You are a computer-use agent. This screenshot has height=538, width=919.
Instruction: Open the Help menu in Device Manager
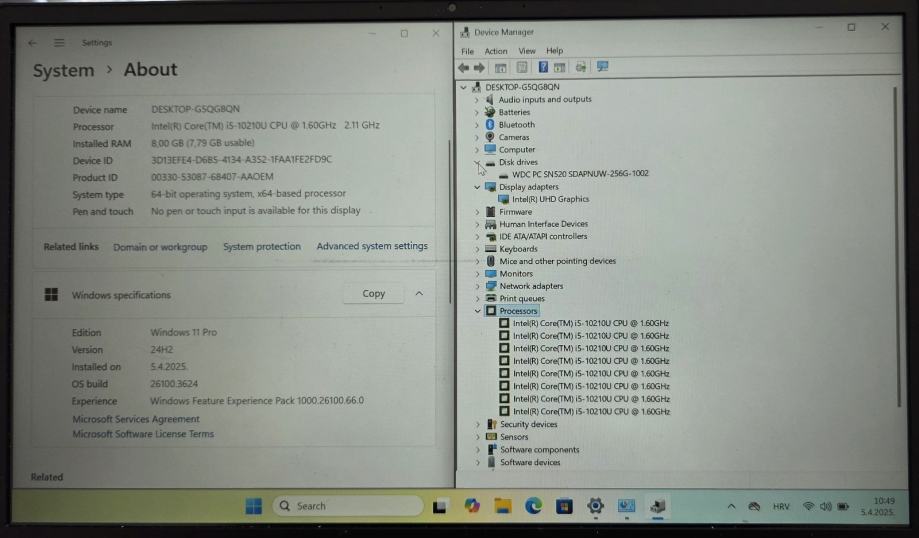pyautogui.click(x=554, y=50)
